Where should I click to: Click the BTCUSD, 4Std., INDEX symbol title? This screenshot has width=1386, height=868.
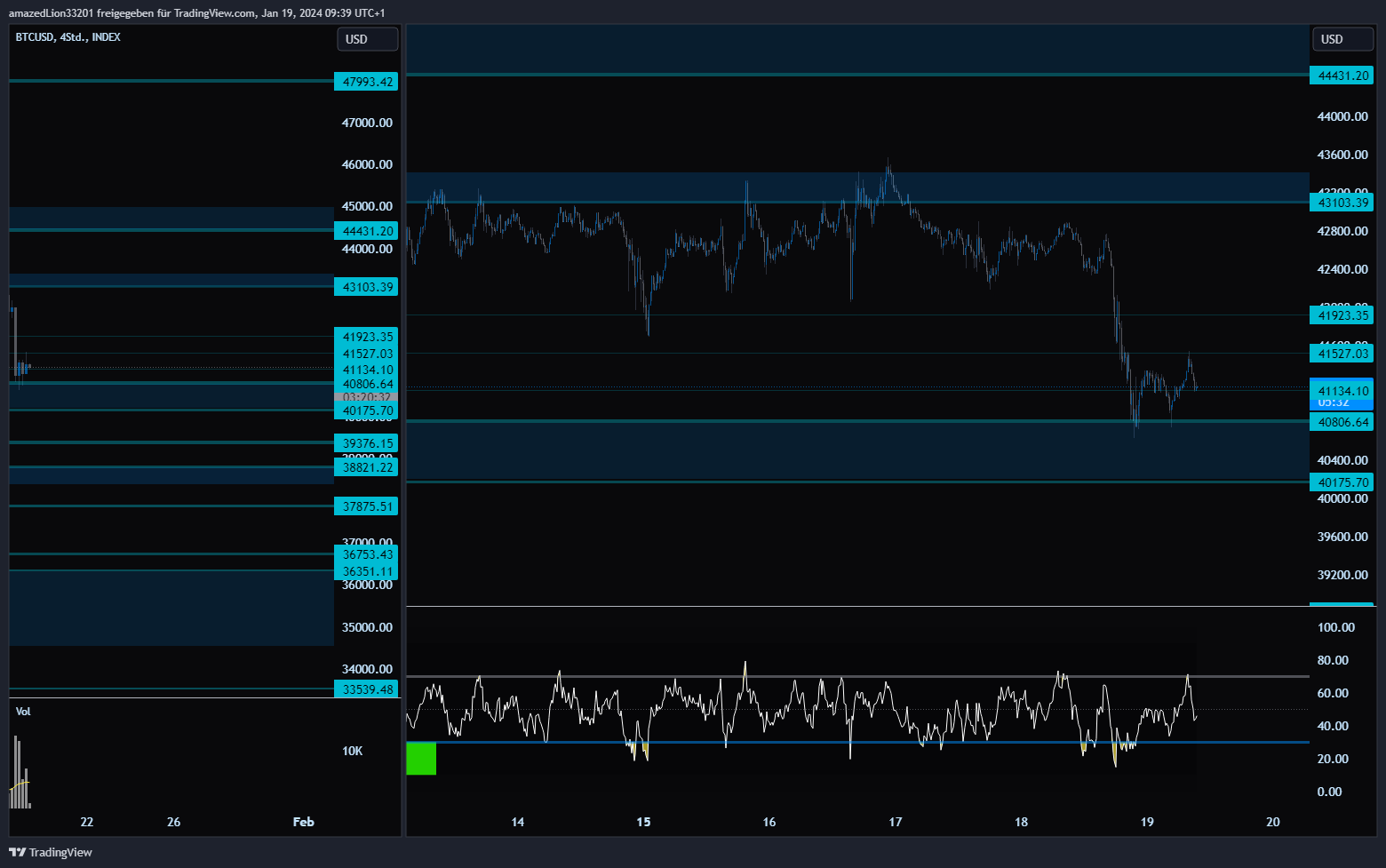(68, 37)
